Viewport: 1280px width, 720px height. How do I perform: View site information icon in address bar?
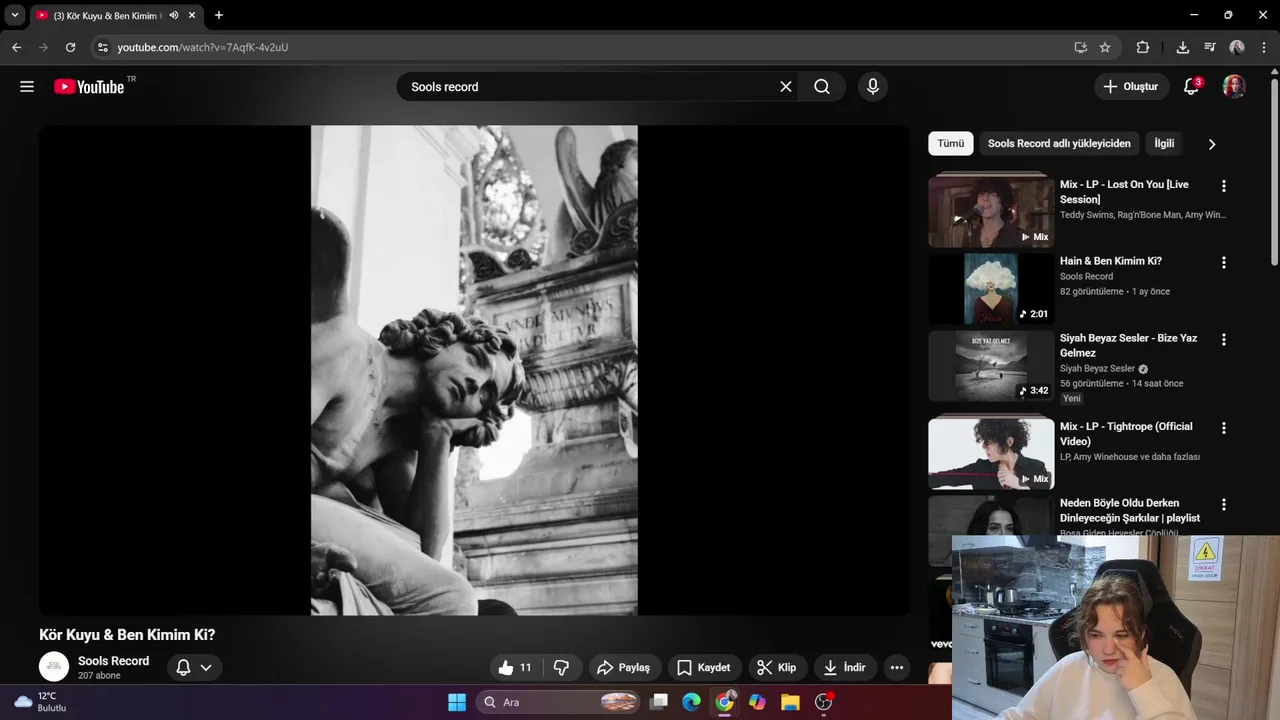[x=102, y=47]
